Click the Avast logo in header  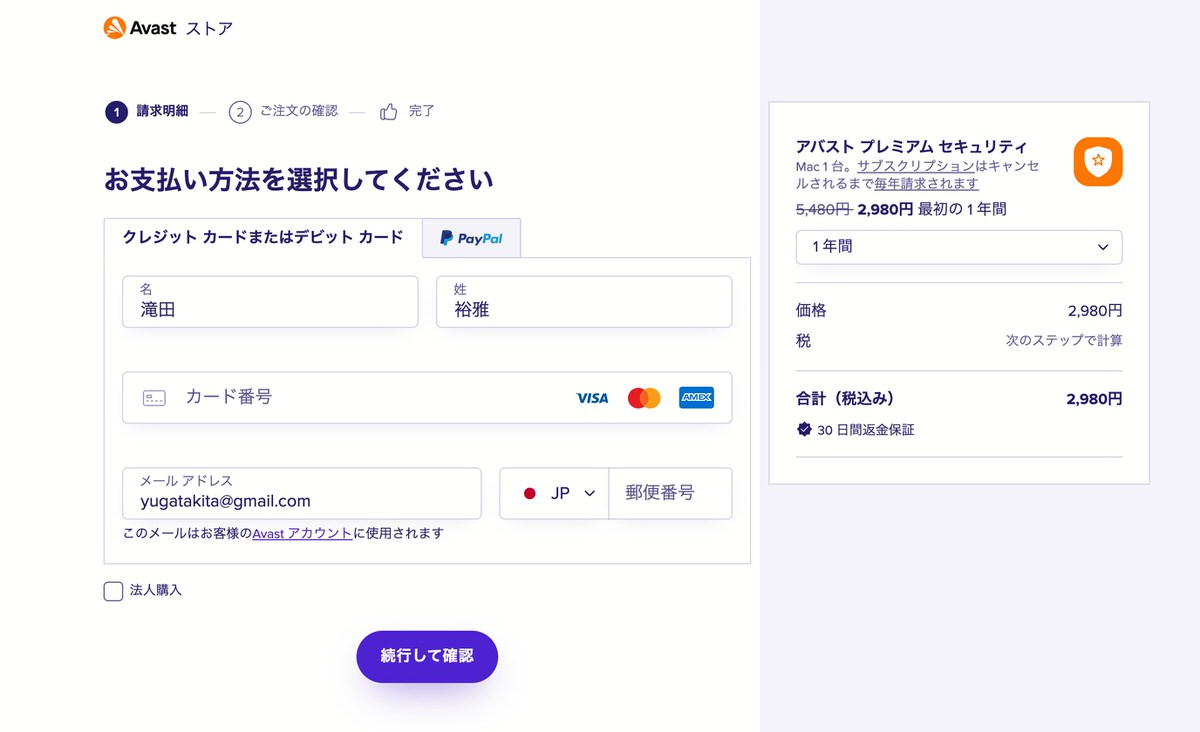[x=139, y=28]
